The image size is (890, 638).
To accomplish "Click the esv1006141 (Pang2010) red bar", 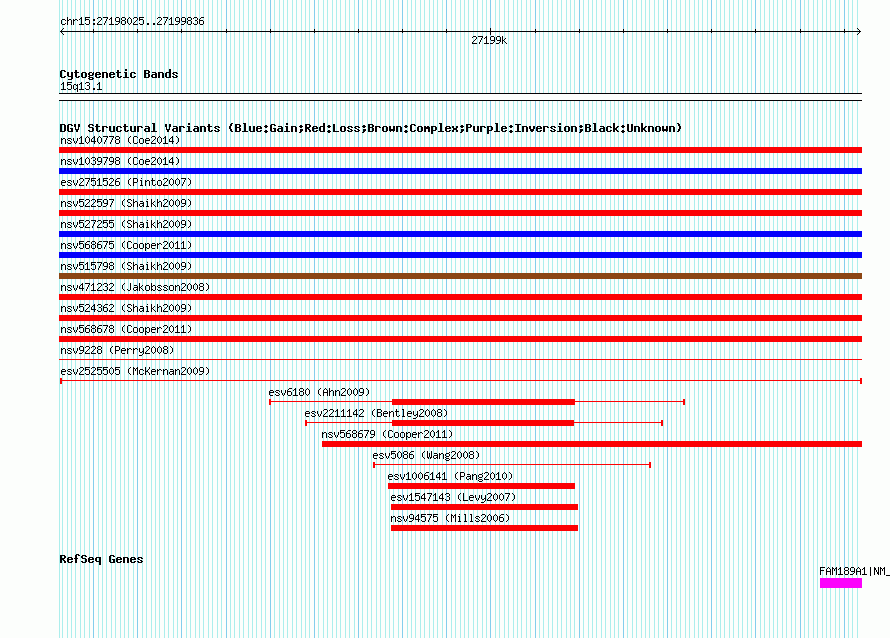I will coord(481,486).
